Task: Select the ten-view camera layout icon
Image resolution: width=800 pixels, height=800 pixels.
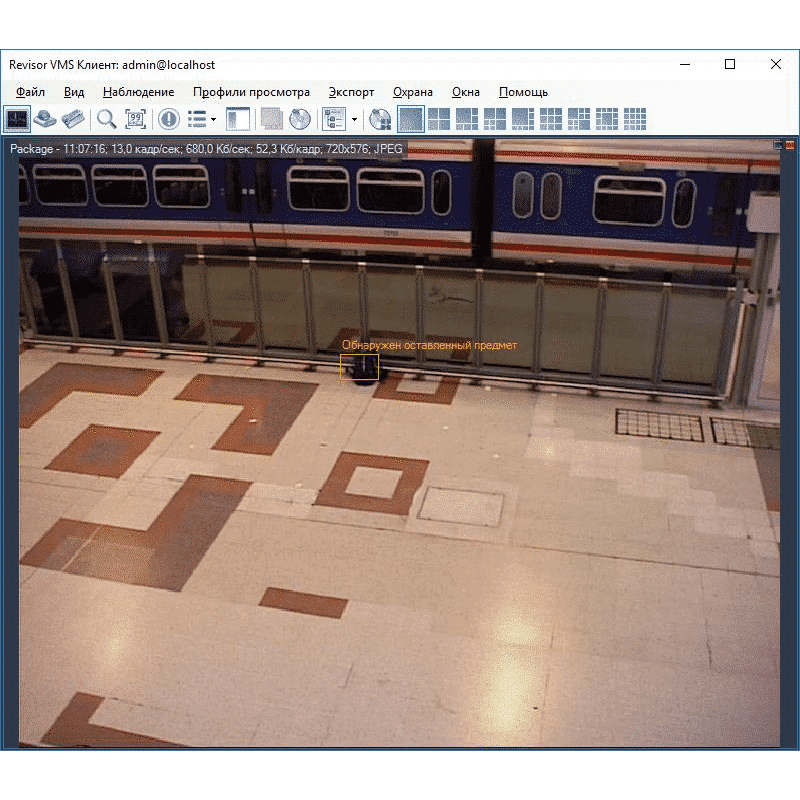Action: tap(579, 119)
